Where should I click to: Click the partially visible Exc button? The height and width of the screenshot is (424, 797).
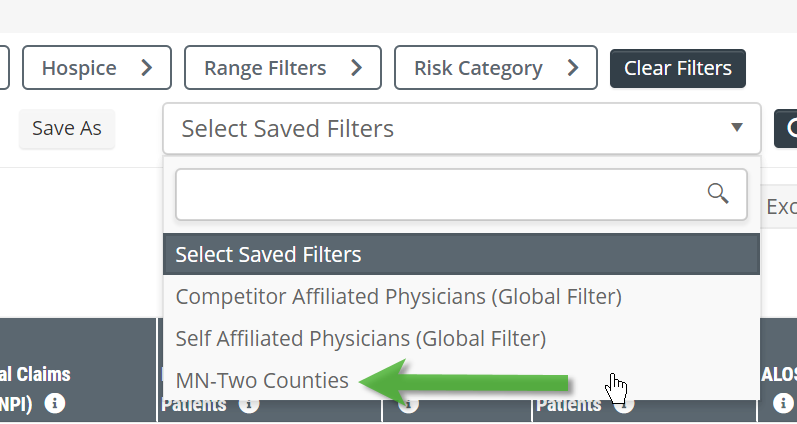point(779,206)
